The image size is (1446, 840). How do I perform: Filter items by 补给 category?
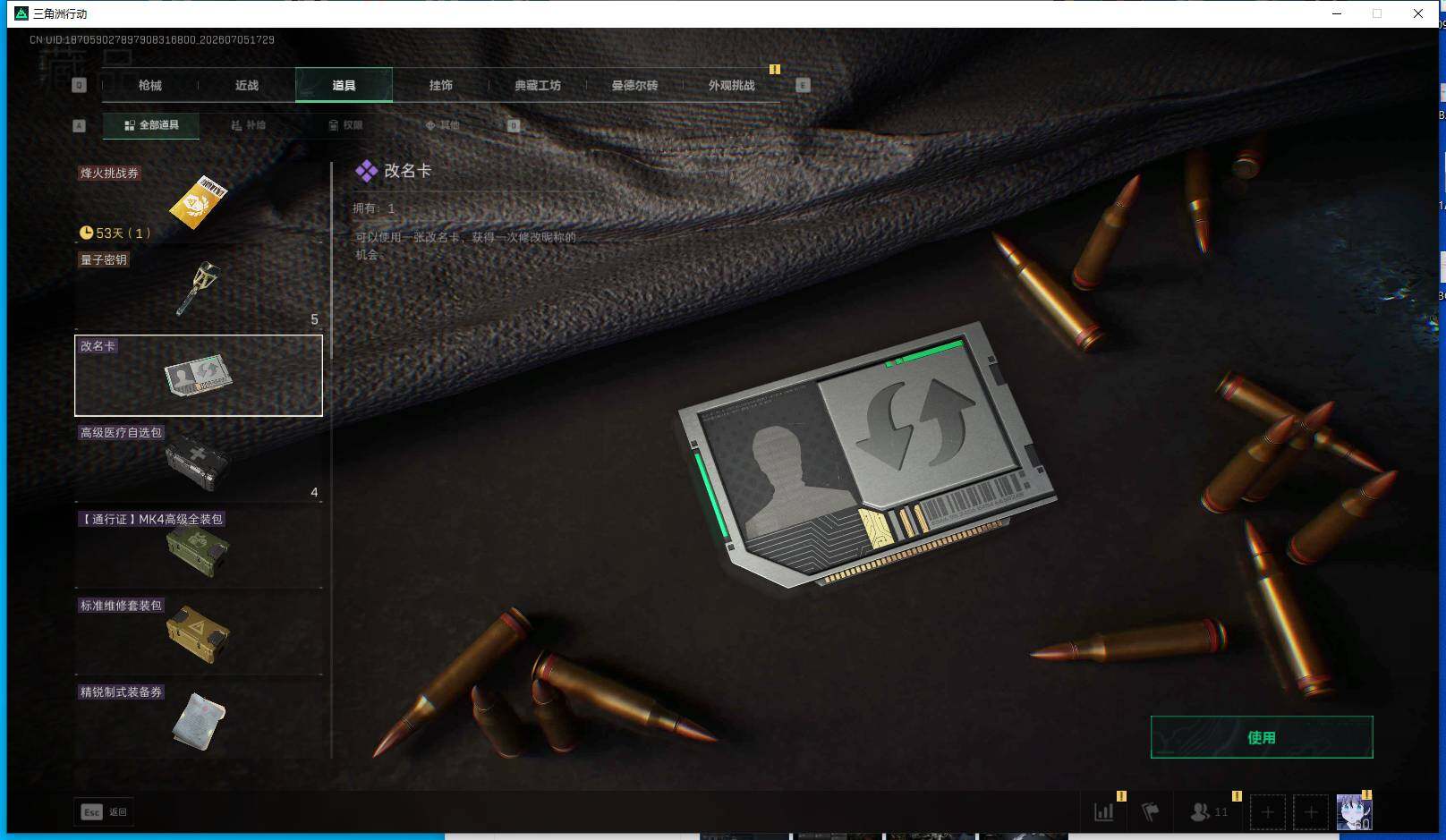click(x=249, y=125)
